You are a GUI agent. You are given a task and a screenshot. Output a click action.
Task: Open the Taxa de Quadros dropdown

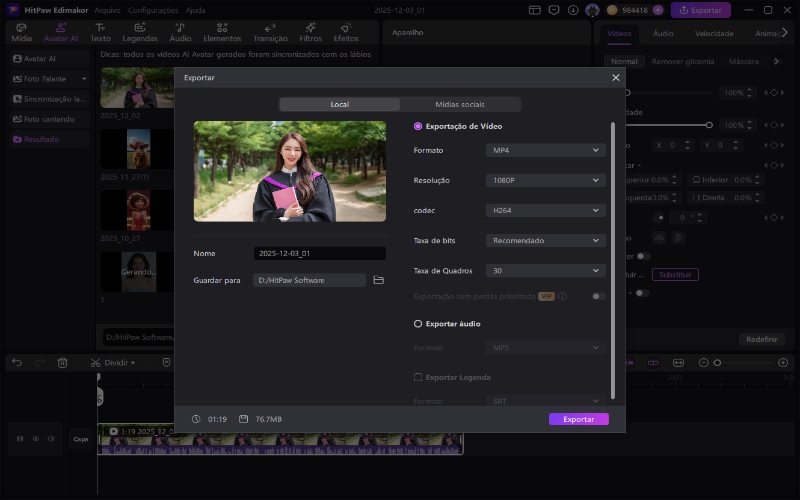coord(546,270)
